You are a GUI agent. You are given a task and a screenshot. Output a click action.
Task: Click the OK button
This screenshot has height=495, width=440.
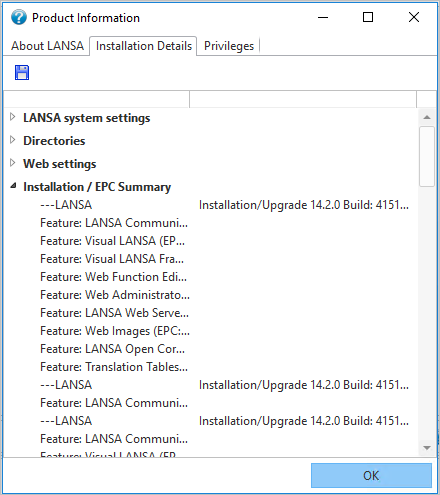pyautogui.click(x=371, y=475)
